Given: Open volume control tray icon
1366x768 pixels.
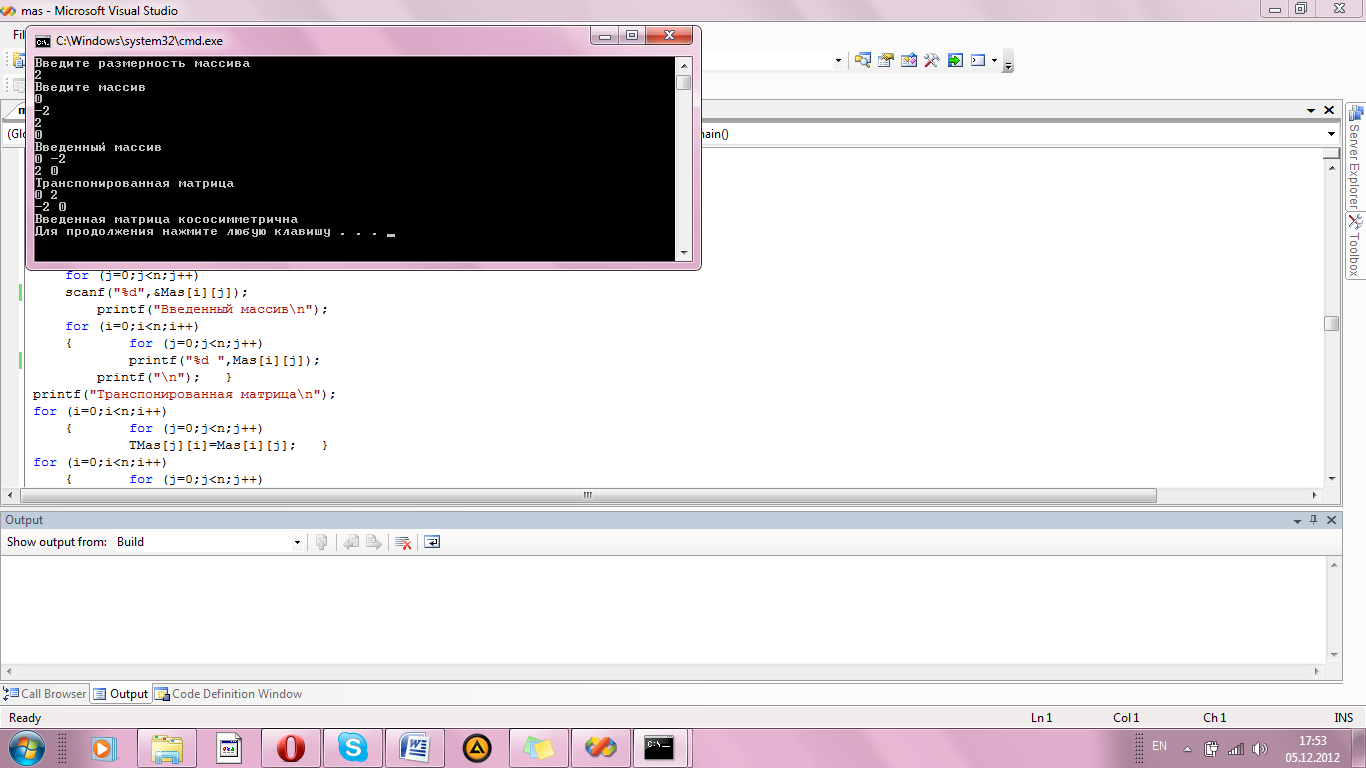Looking at the screenshot, I should click(x=1259, y=748).
